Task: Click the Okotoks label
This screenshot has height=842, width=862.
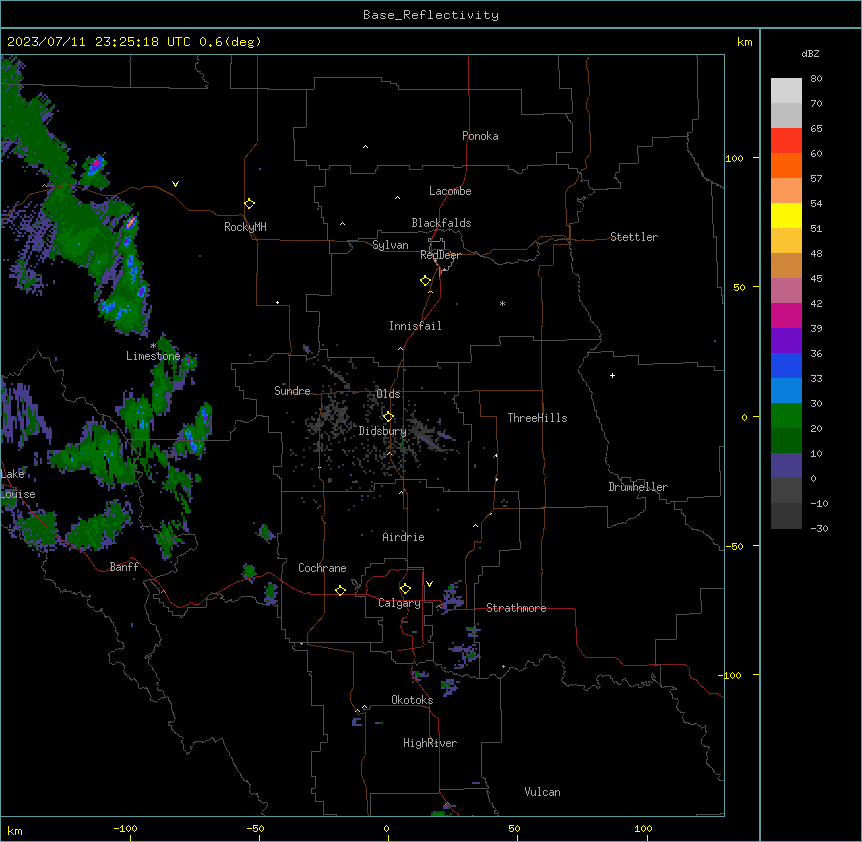Action: [x=412, y=700]
